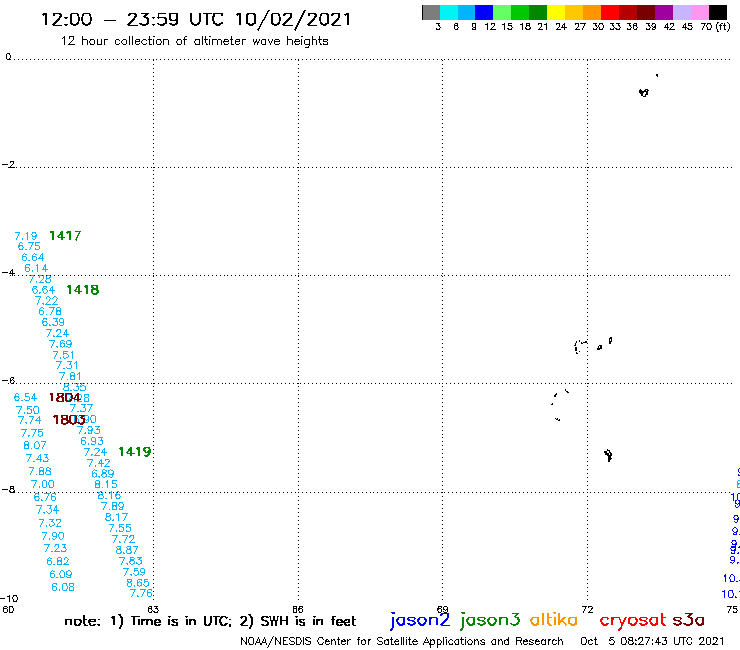Click the green 1417 time label
This screenshot has height=650, width=740.
[x=65, y=236]
